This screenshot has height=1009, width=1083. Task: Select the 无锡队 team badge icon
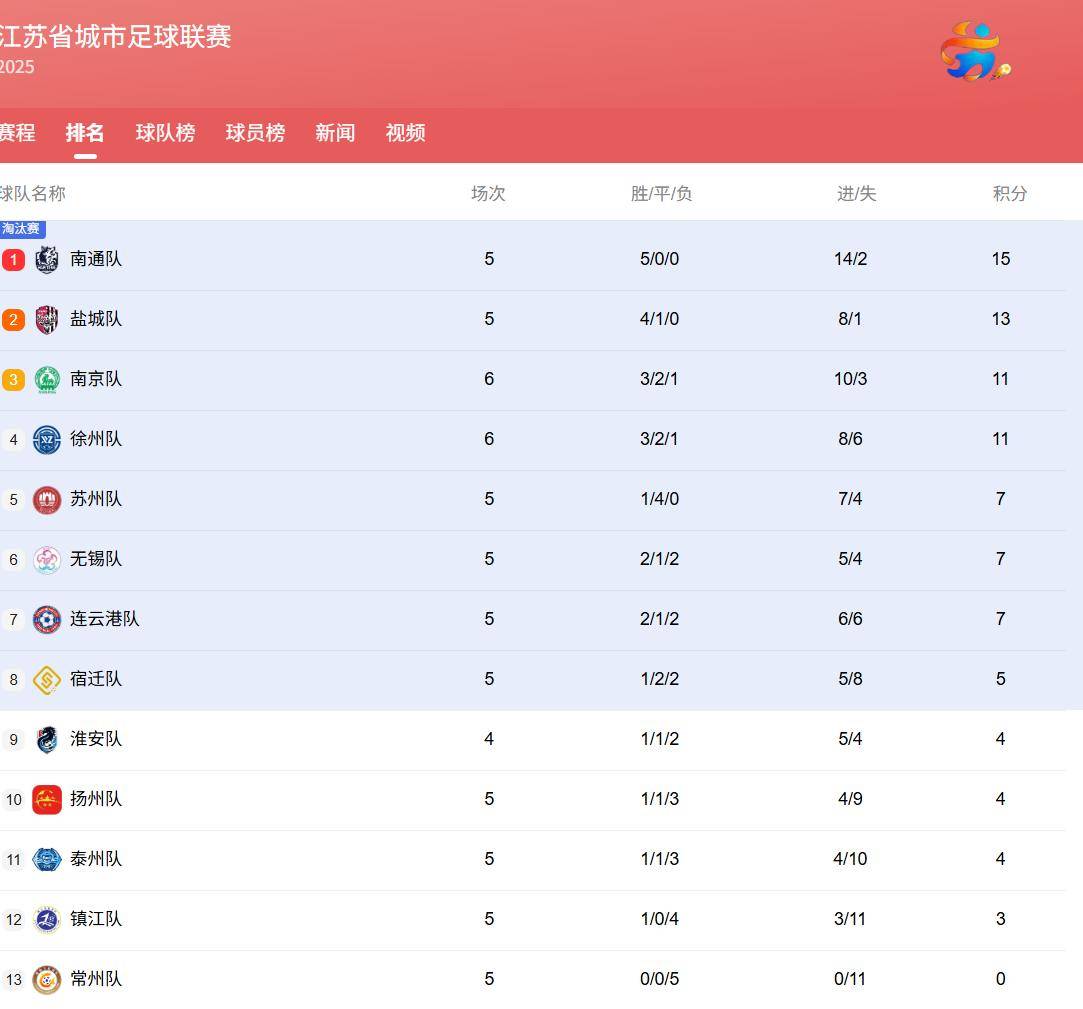(x=46, y=559)
